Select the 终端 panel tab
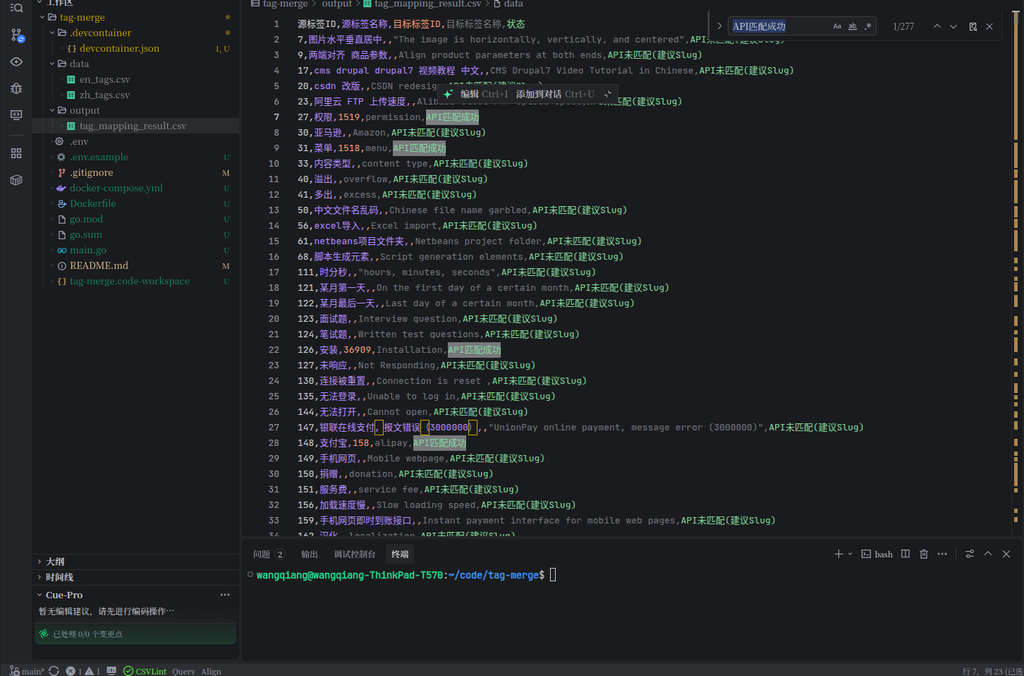 point(400,554)
